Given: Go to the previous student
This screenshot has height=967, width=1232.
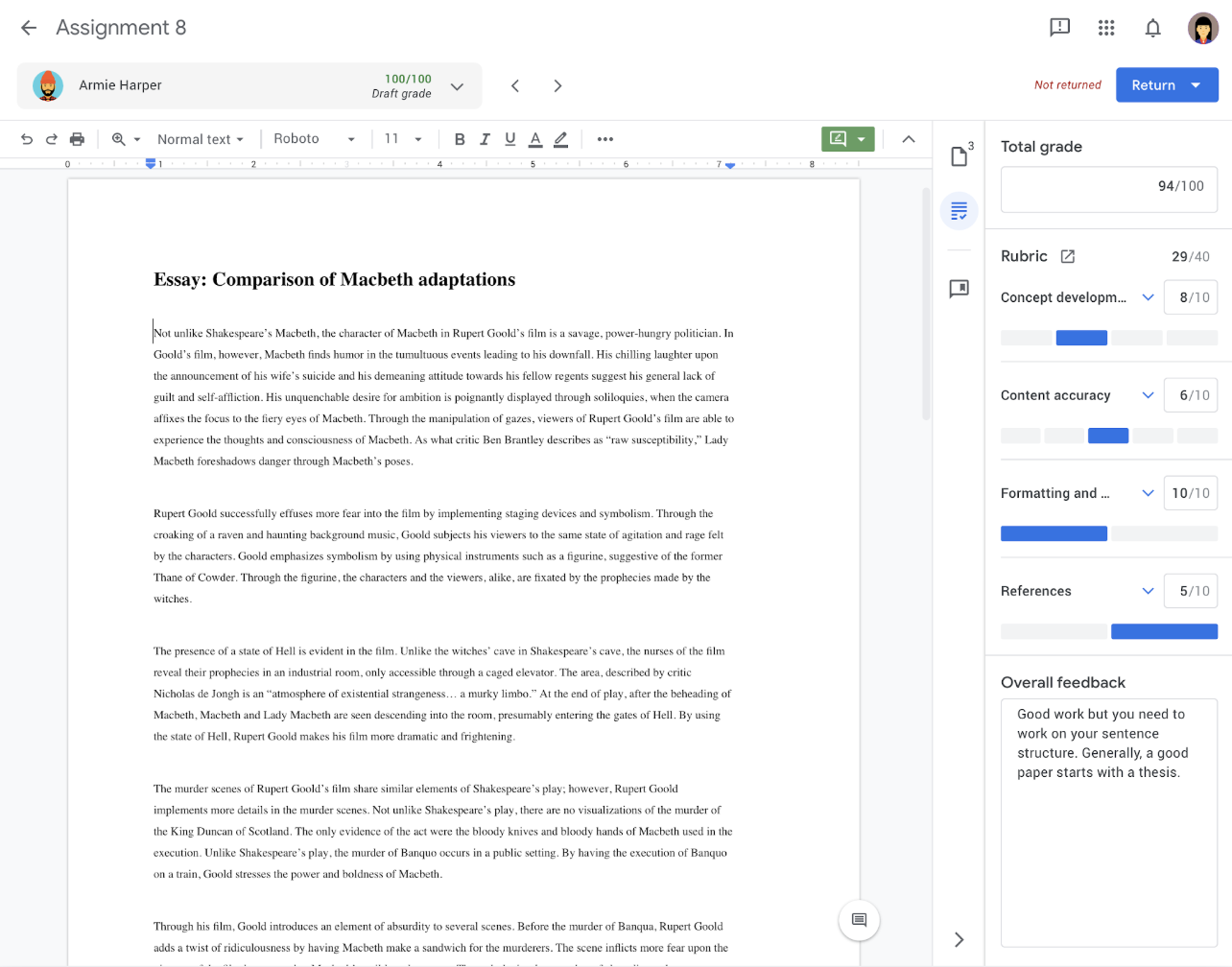Looking at the screenshot, I should [x=515, y=85].
